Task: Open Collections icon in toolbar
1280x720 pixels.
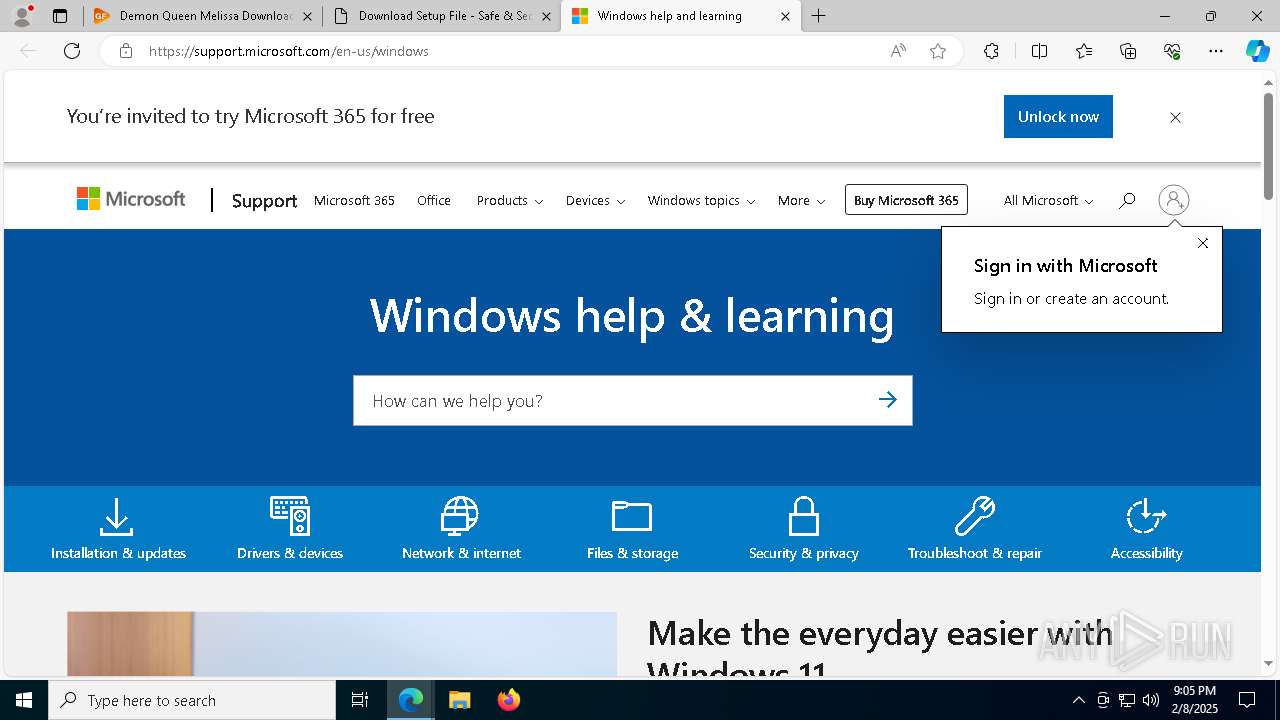Action: (1128, 51)
